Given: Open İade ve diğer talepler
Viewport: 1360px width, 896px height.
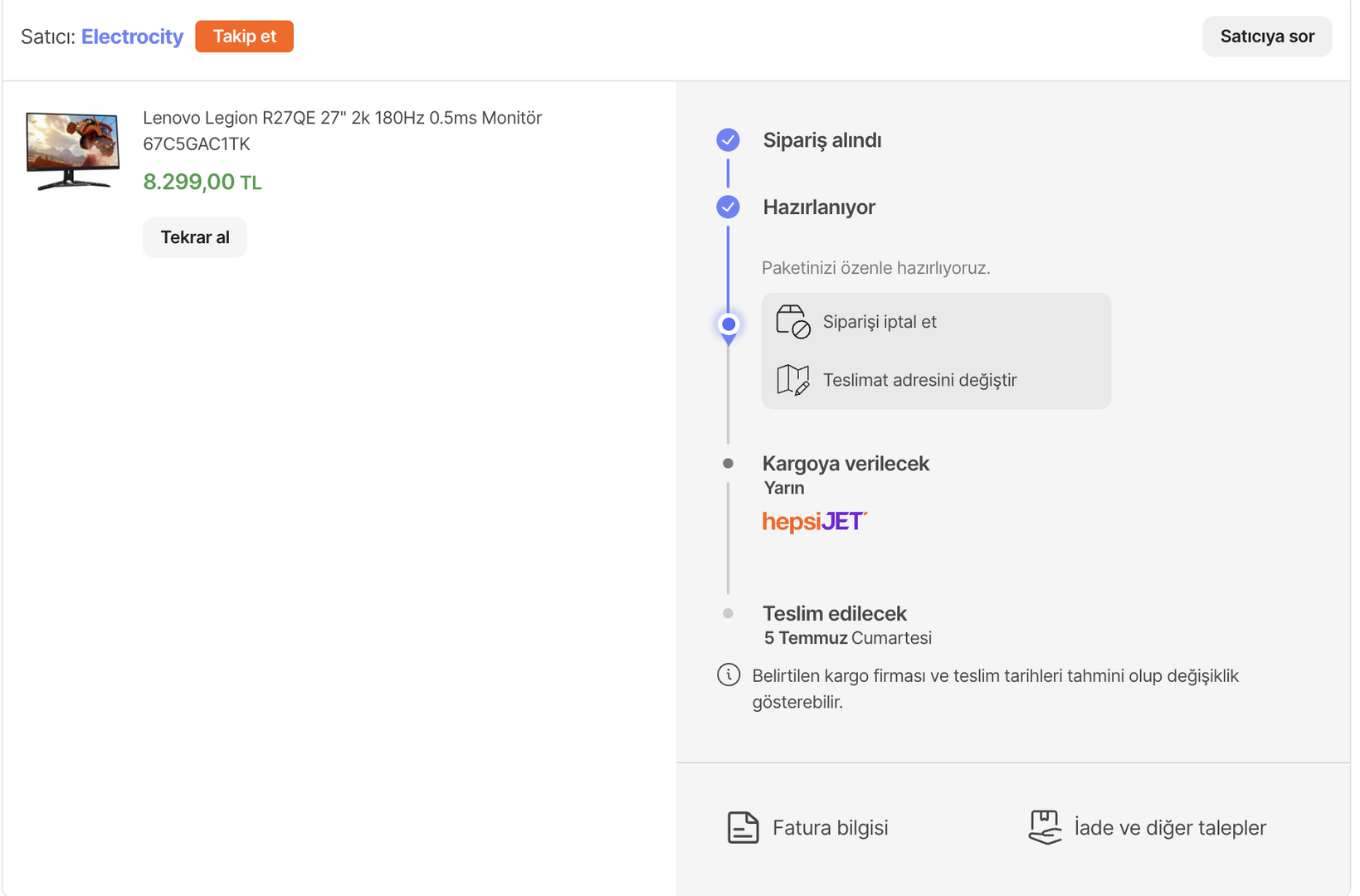Looking at the screenshot, I should (x=1169, y=827).
